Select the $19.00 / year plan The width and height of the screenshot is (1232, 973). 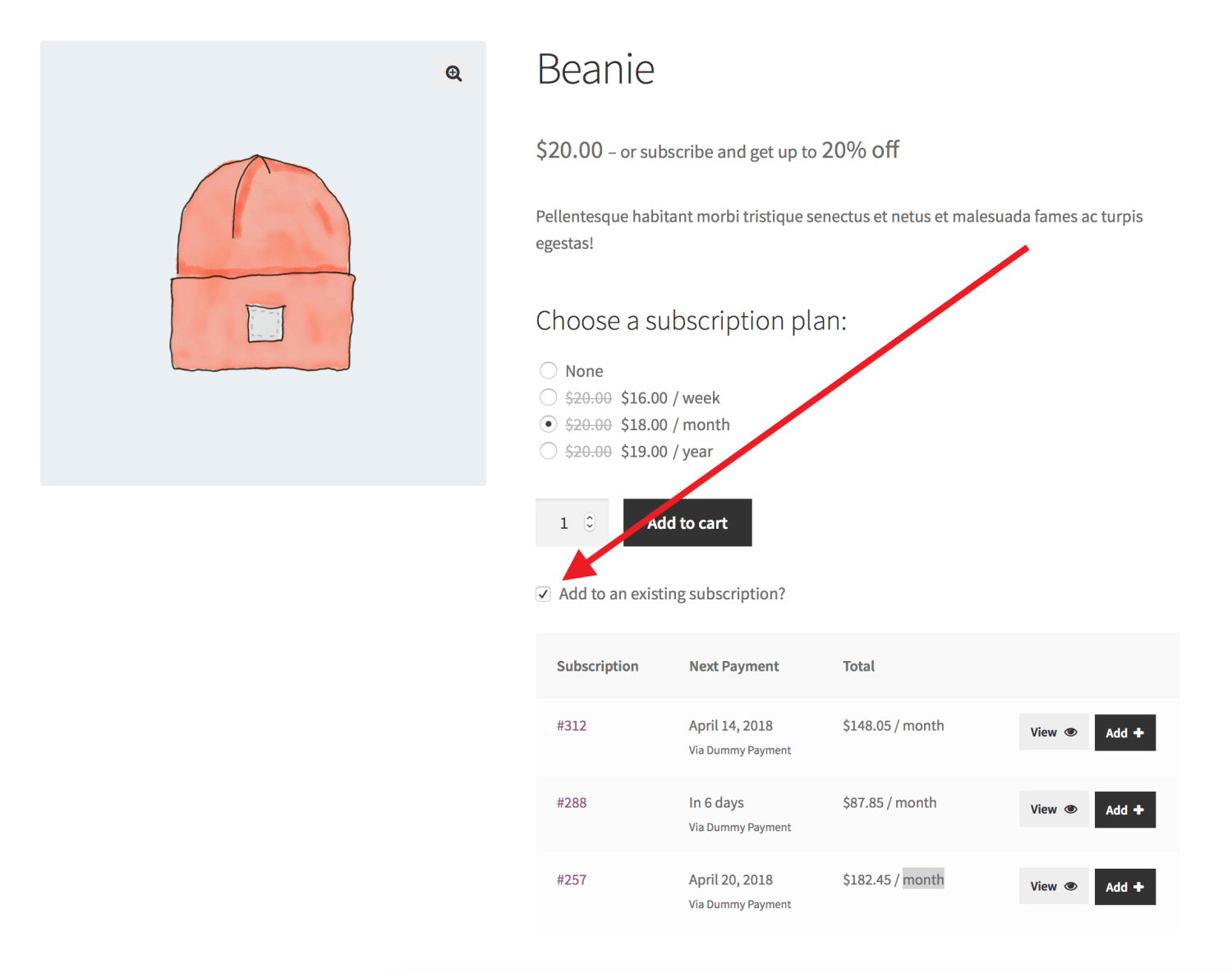pyautogui.click(x=549, y=451)
